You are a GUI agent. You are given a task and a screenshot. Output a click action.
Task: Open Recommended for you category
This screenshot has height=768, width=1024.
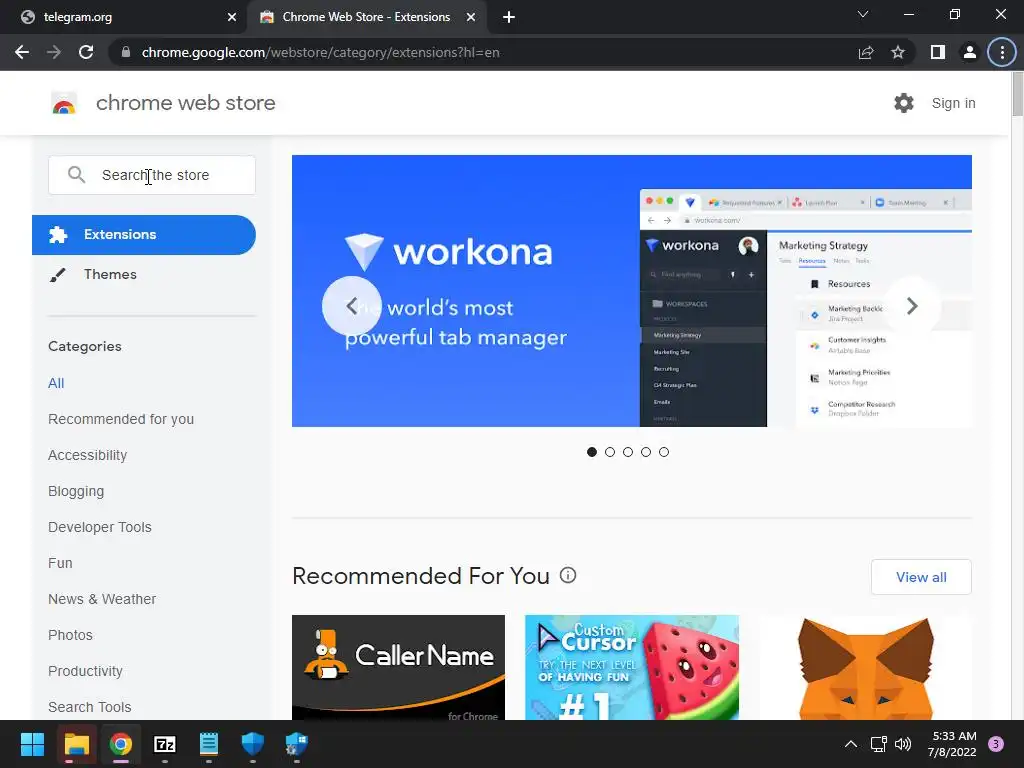coord(121,419)
